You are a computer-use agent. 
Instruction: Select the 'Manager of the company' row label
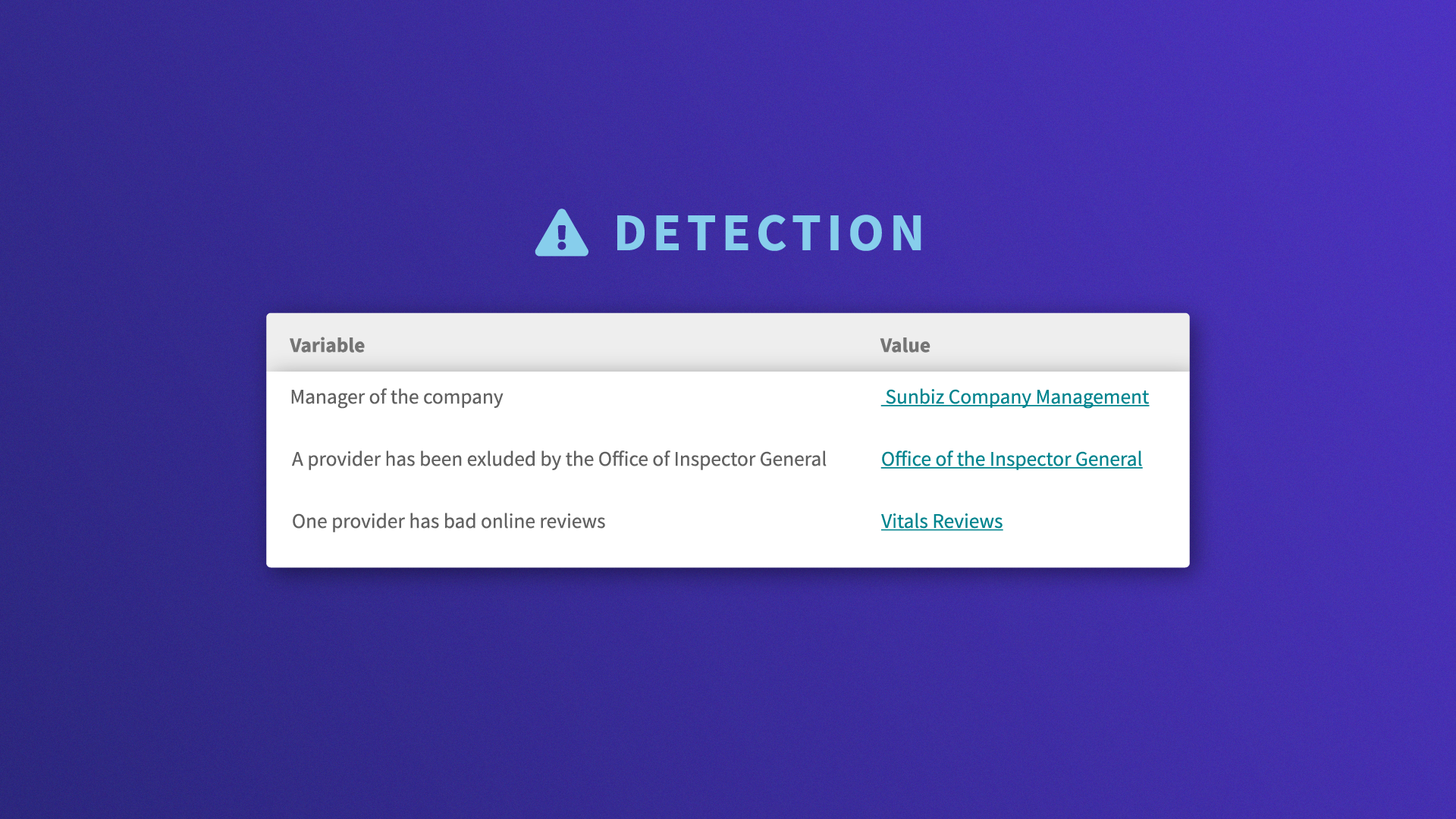point(396,397)
